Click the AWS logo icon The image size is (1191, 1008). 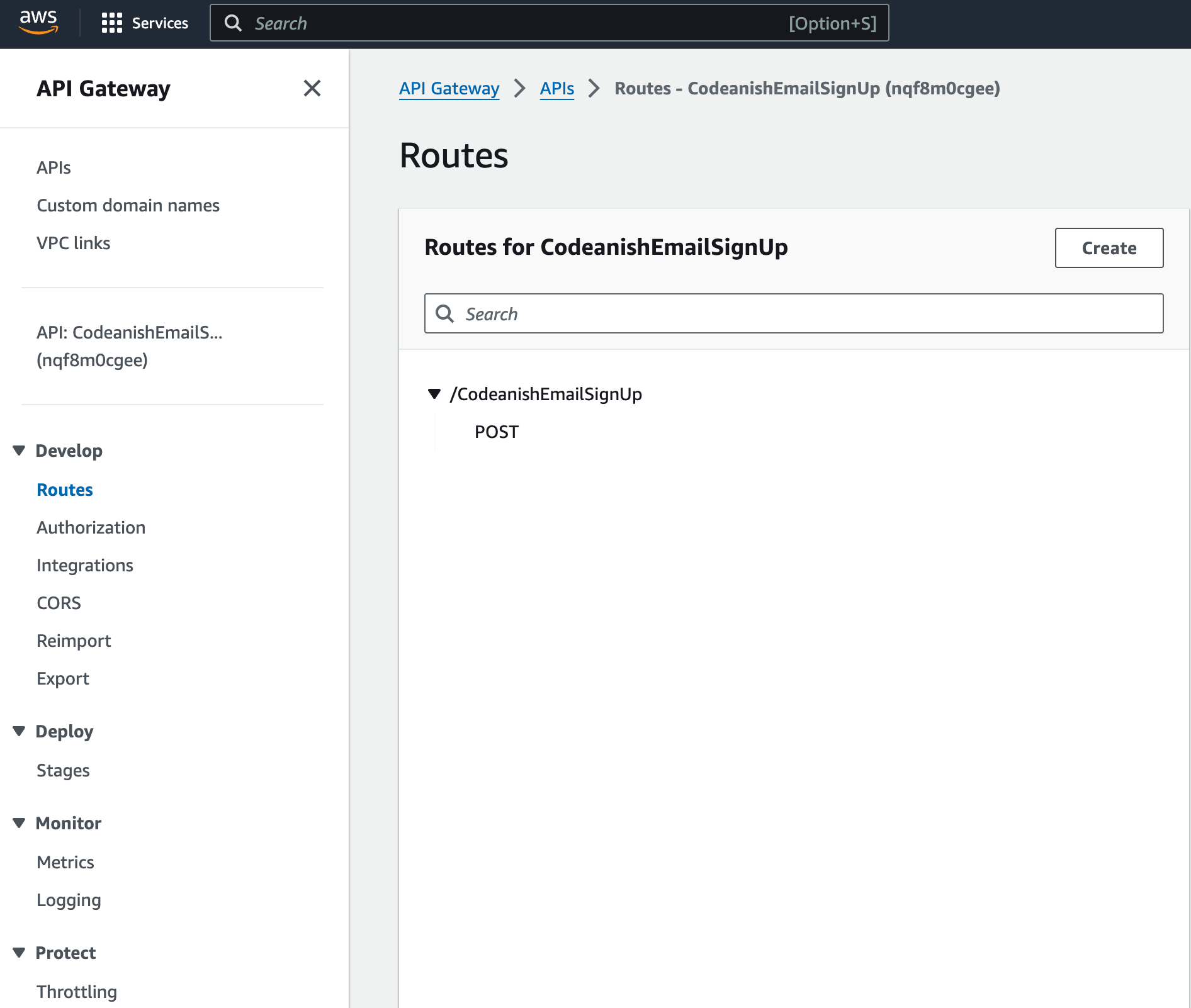(x=38, y=23)
